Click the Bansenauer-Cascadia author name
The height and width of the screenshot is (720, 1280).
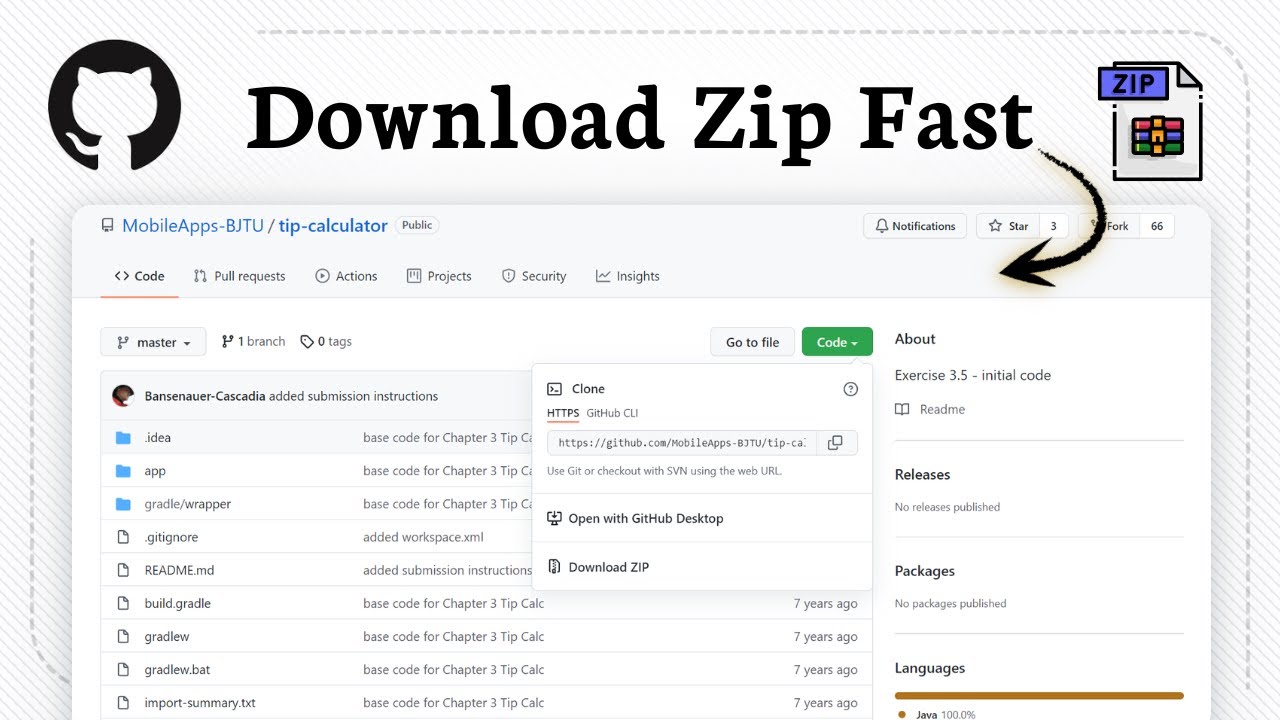click(x=205, y=396)
